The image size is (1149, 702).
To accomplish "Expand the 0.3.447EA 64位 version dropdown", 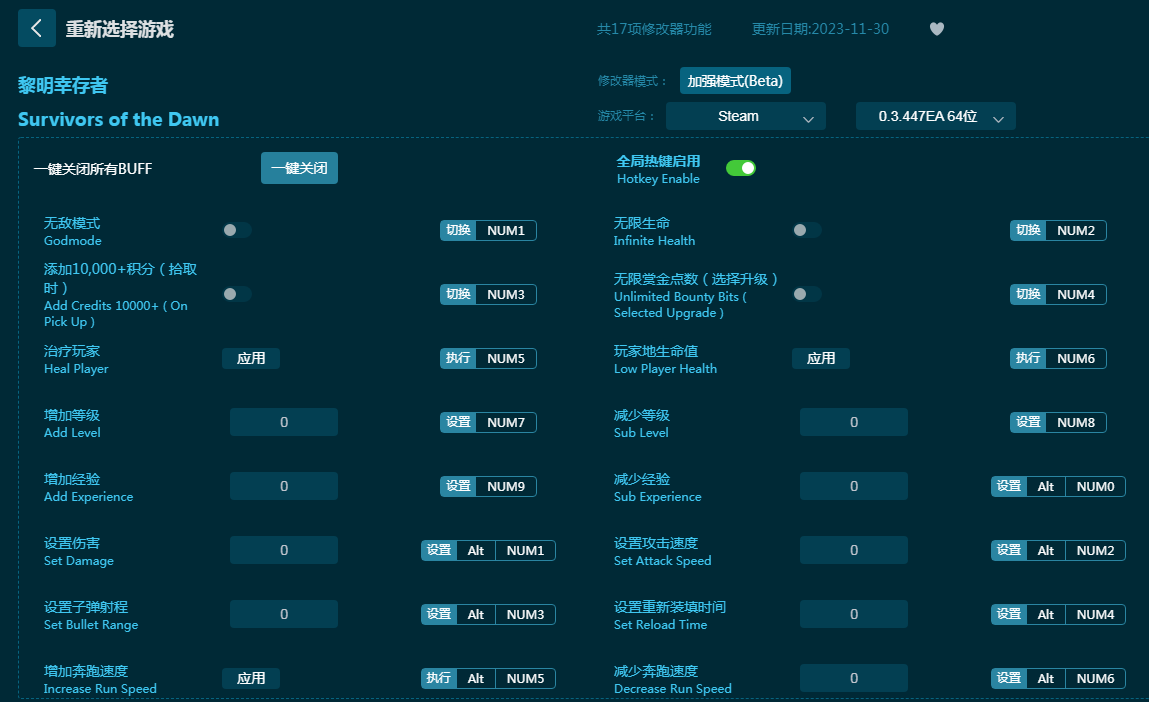I will coord(935,116).
